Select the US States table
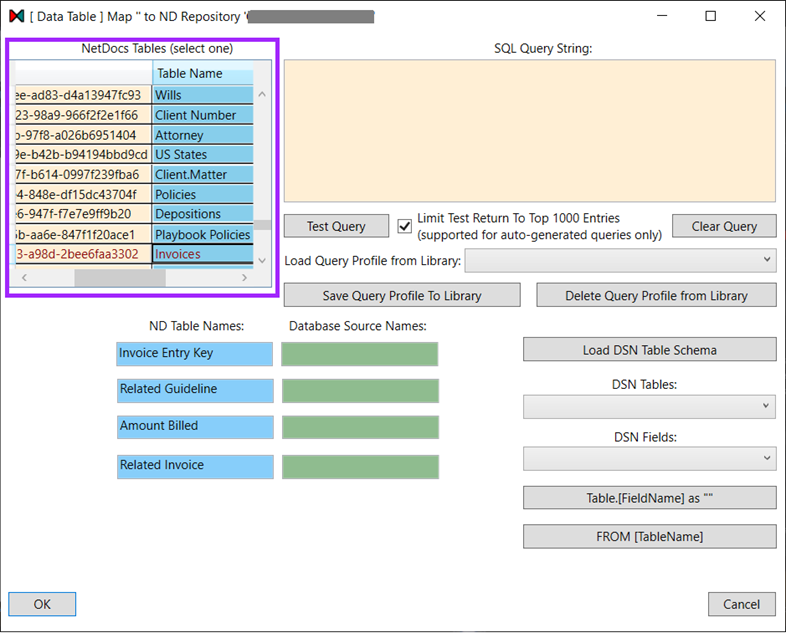The image size is (786, 633). coord(203,154)
